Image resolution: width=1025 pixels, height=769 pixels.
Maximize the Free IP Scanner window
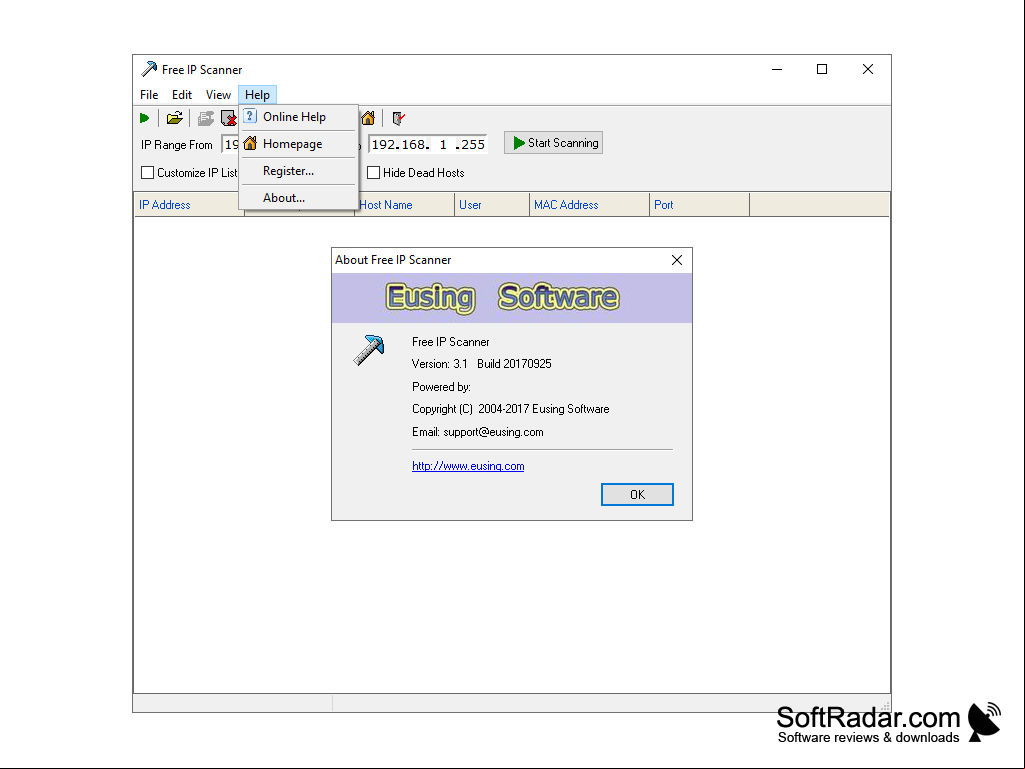(822, 69)
